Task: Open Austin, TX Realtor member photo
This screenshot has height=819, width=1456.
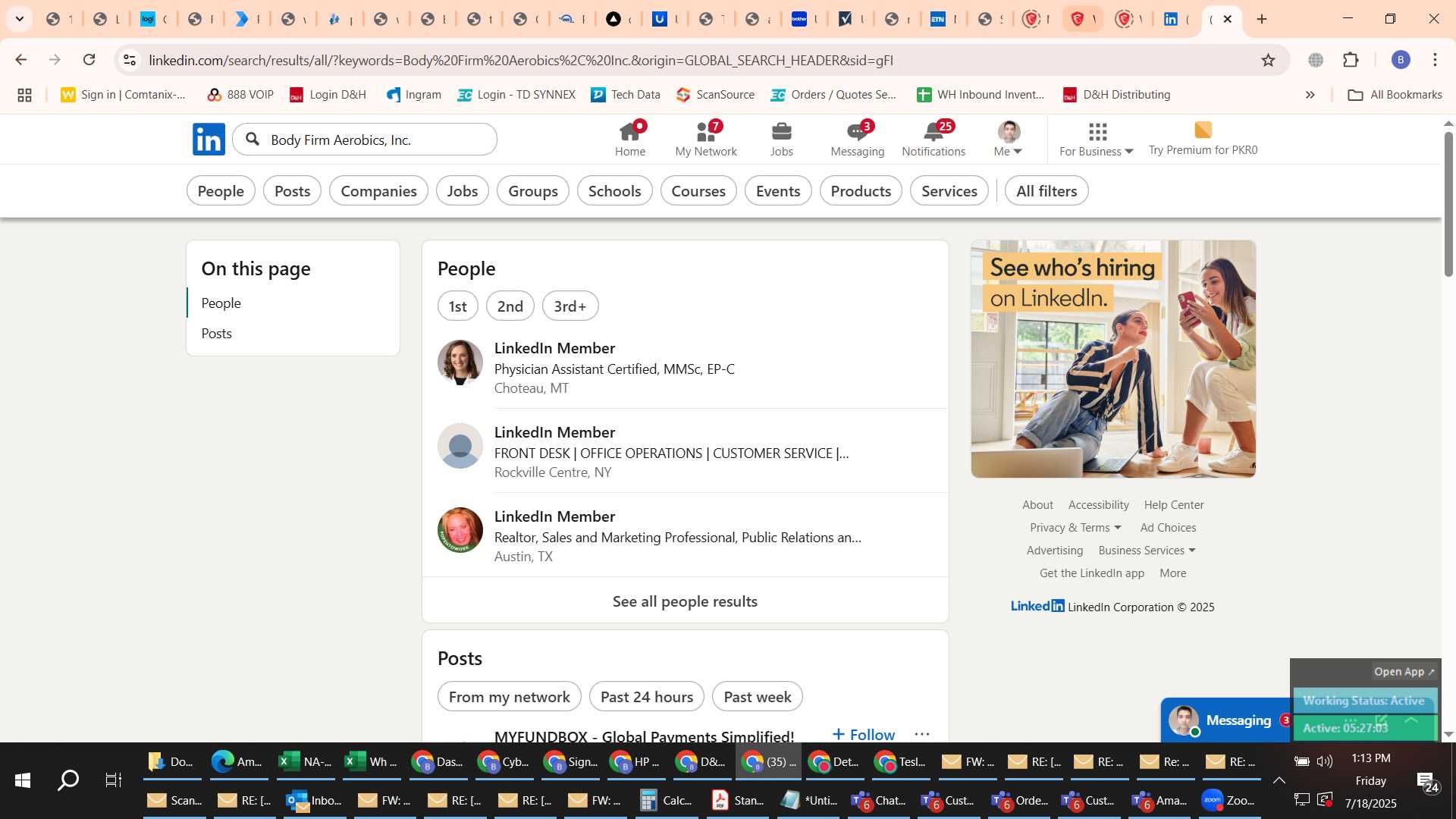Action: (460, 530)
